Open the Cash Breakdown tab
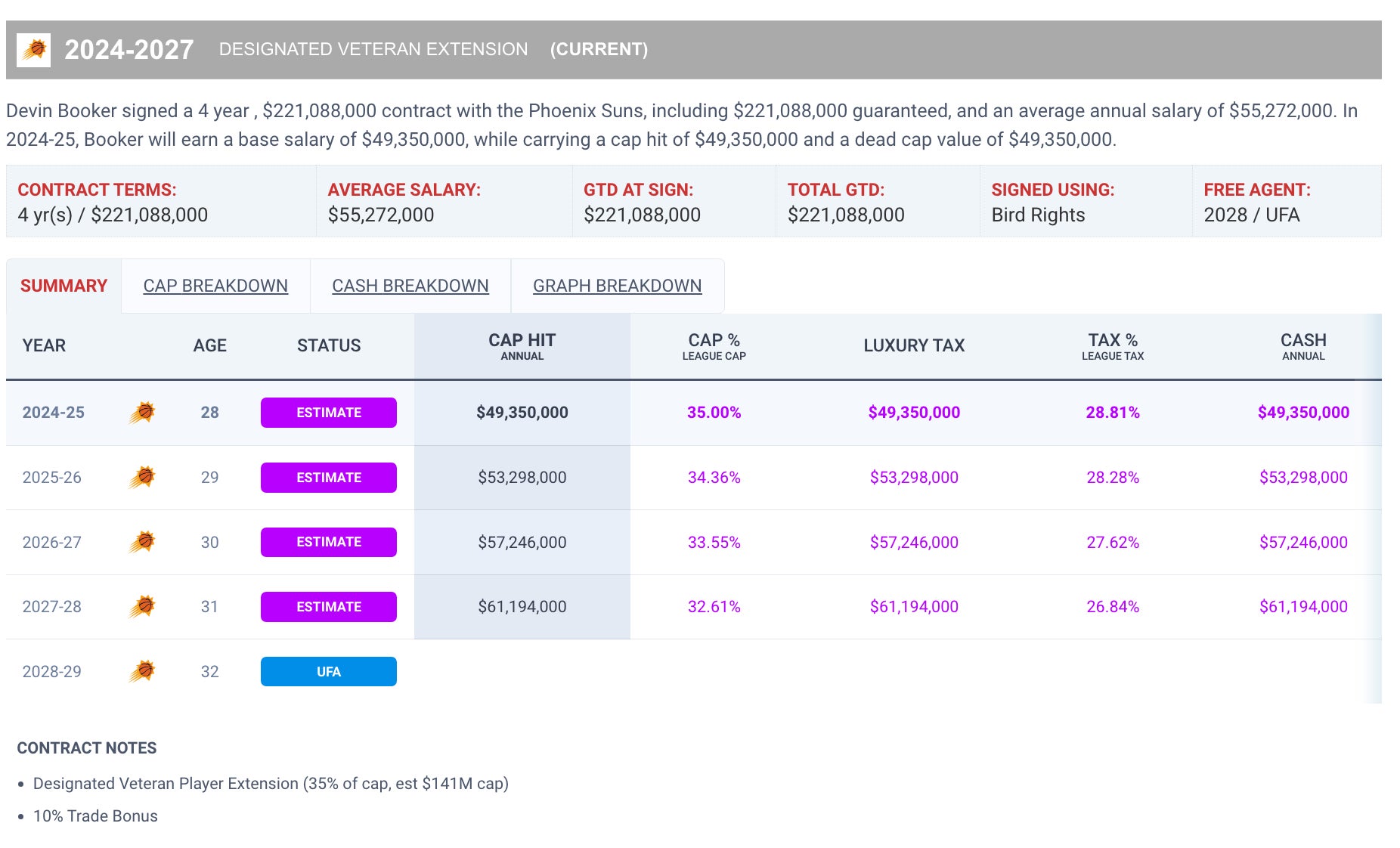This screenshot has width=1400, height=848. 410,286
